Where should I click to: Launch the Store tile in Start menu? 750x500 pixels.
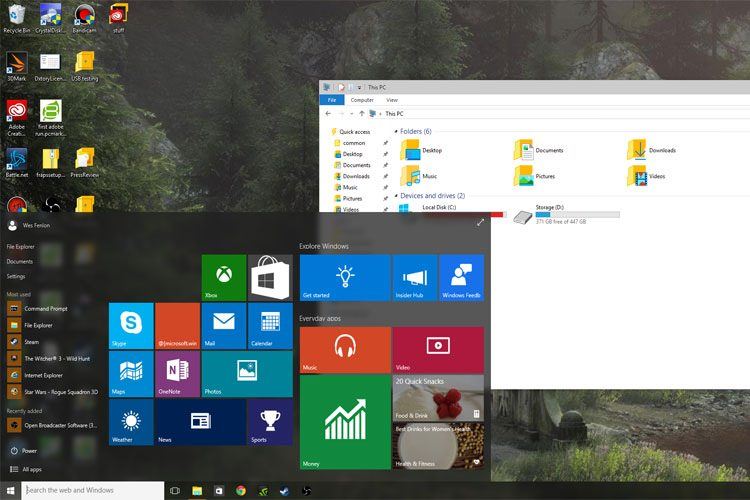point(270,277)
